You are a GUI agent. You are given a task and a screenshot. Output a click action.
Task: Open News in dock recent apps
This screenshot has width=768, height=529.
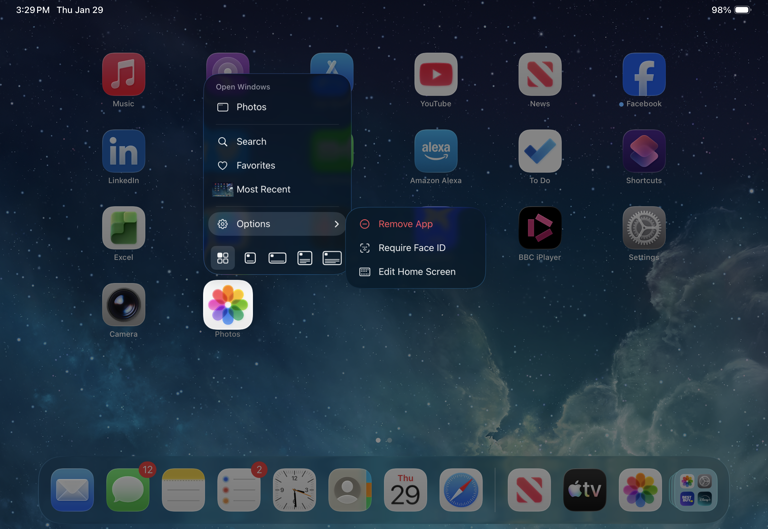click(529, 490)
